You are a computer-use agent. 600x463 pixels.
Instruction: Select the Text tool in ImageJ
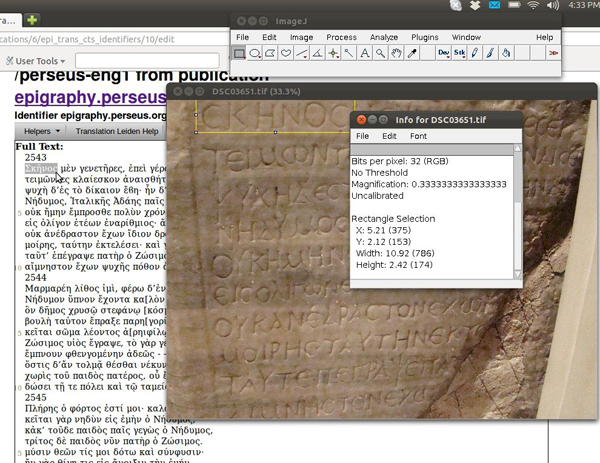click(x=365, y=53)
